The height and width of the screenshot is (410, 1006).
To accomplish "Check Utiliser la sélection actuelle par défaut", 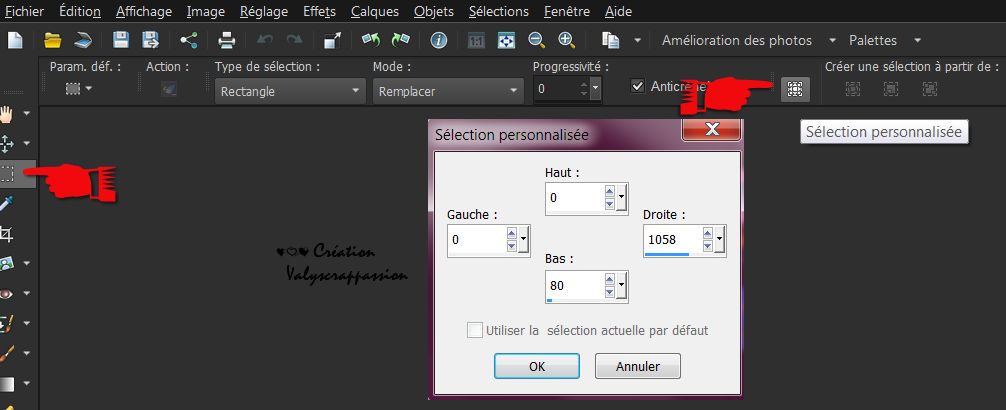I will tap(475, 330).
